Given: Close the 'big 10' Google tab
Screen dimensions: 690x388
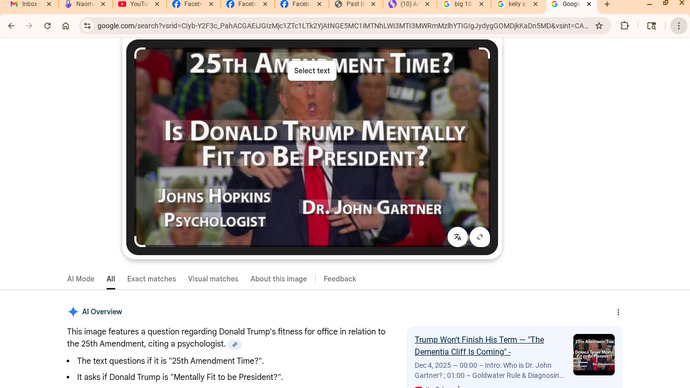Looking at the screenshot, I should [481, 4].
